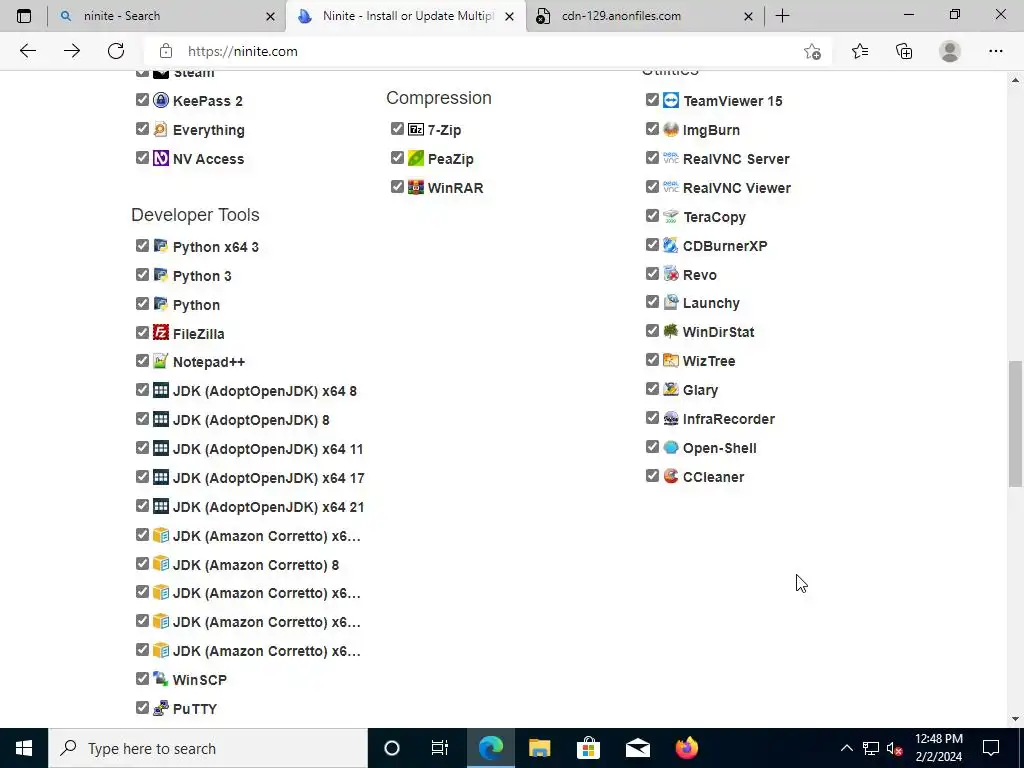Open the Collections panel
1024x768 pixels.
904,51
